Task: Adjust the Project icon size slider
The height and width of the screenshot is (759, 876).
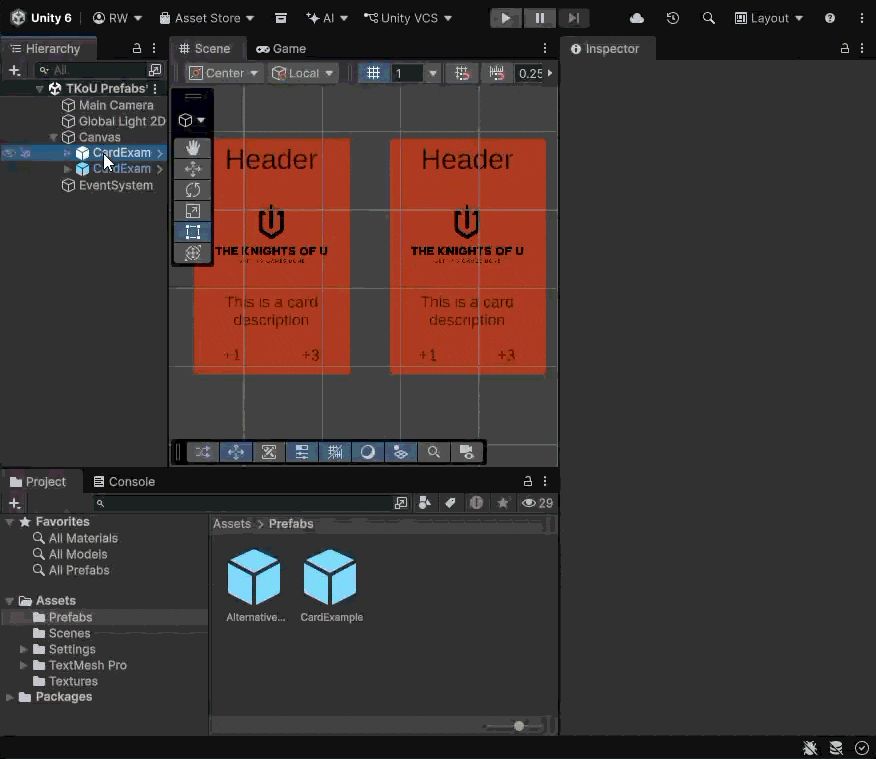Action: point(519,726)
